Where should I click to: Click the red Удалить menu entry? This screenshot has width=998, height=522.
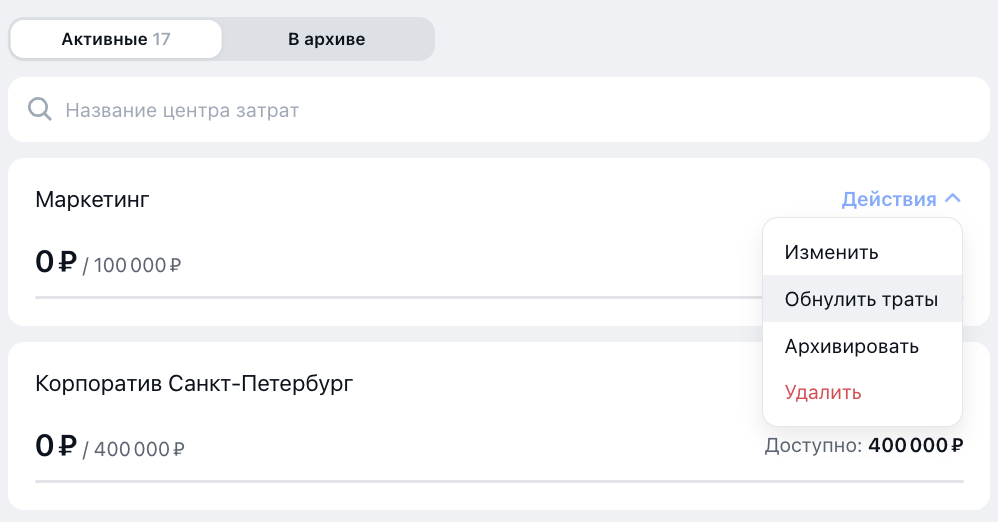coord(823,392)
